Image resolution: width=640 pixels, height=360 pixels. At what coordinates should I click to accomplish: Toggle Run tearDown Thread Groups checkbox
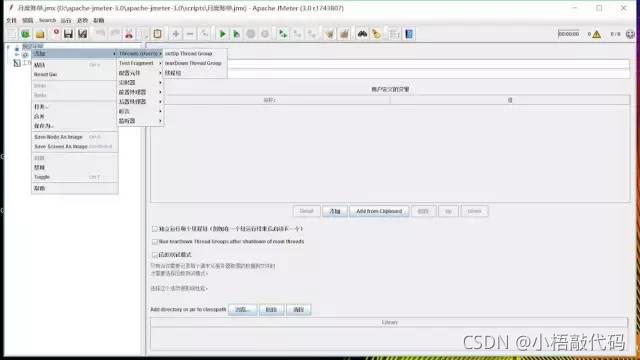click(x=155, y=242)
